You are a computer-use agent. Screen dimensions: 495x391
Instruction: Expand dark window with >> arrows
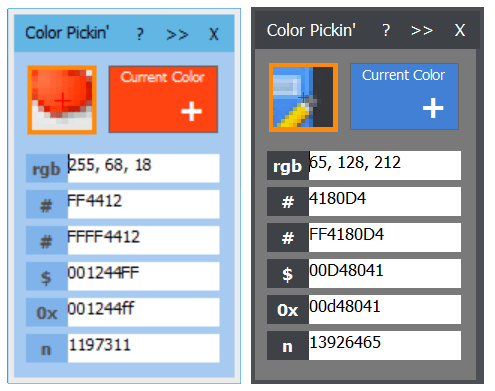point(422,31)
